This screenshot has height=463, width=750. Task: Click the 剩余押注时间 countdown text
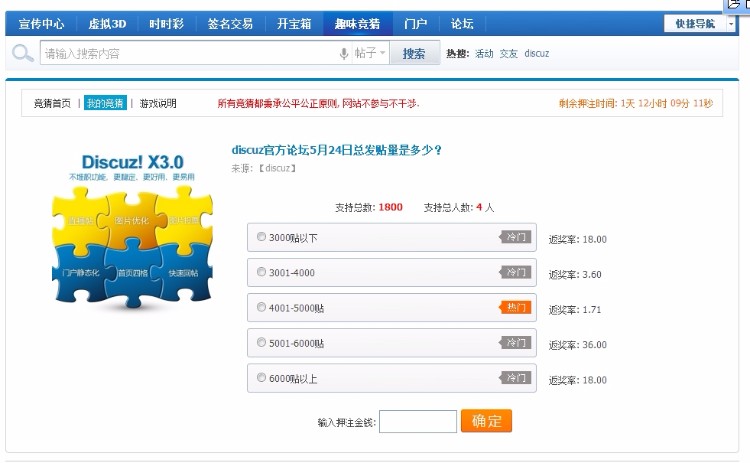(x=636, y=103)
